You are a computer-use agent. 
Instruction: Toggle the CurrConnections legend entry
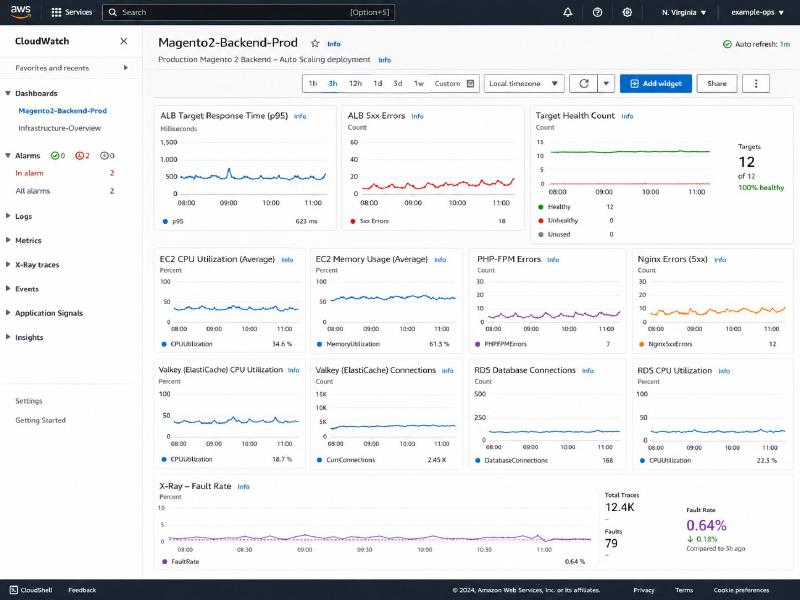tap(346, 460)
